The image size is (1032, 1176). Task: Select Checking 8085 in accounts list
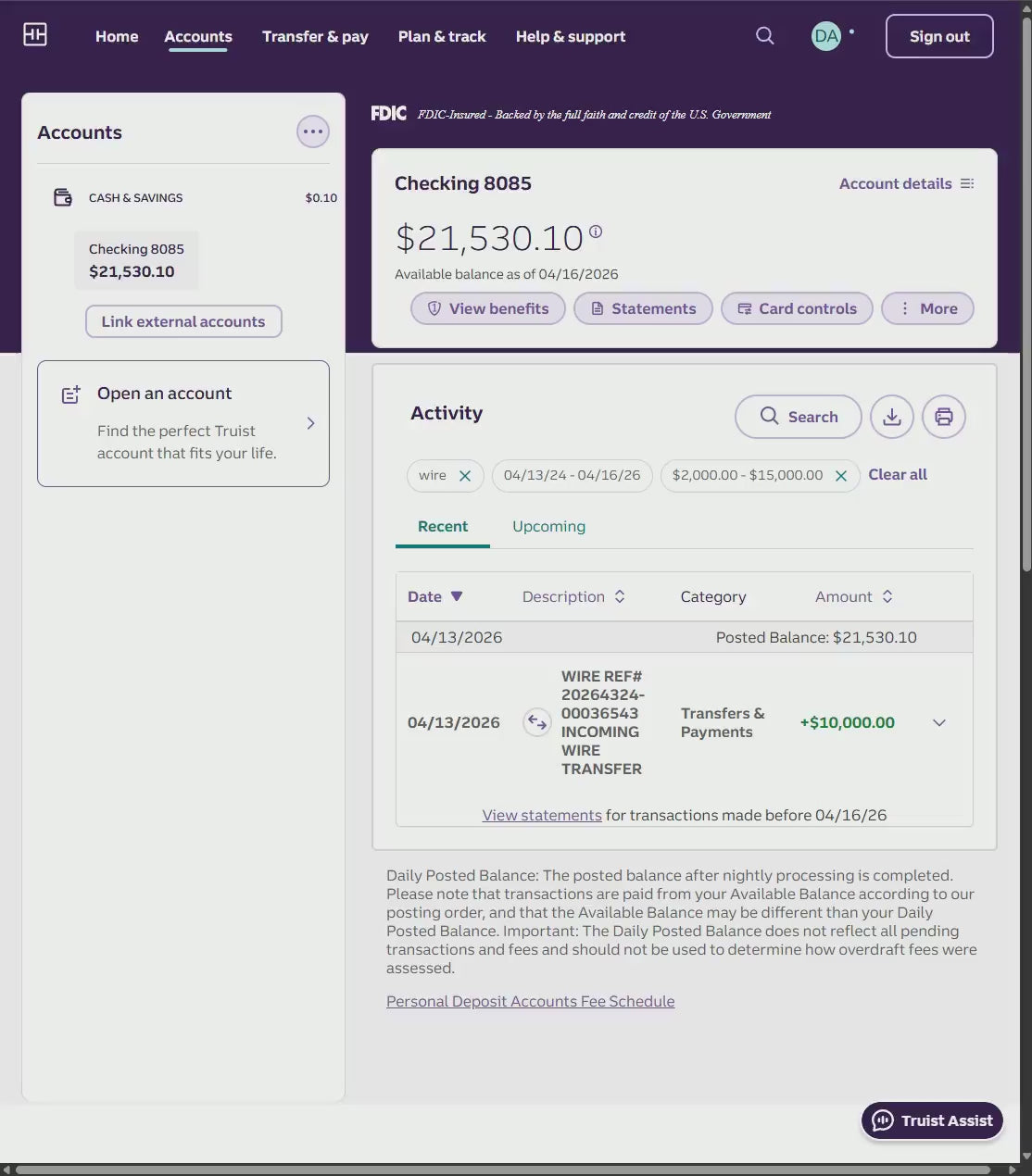click(136, 260)
